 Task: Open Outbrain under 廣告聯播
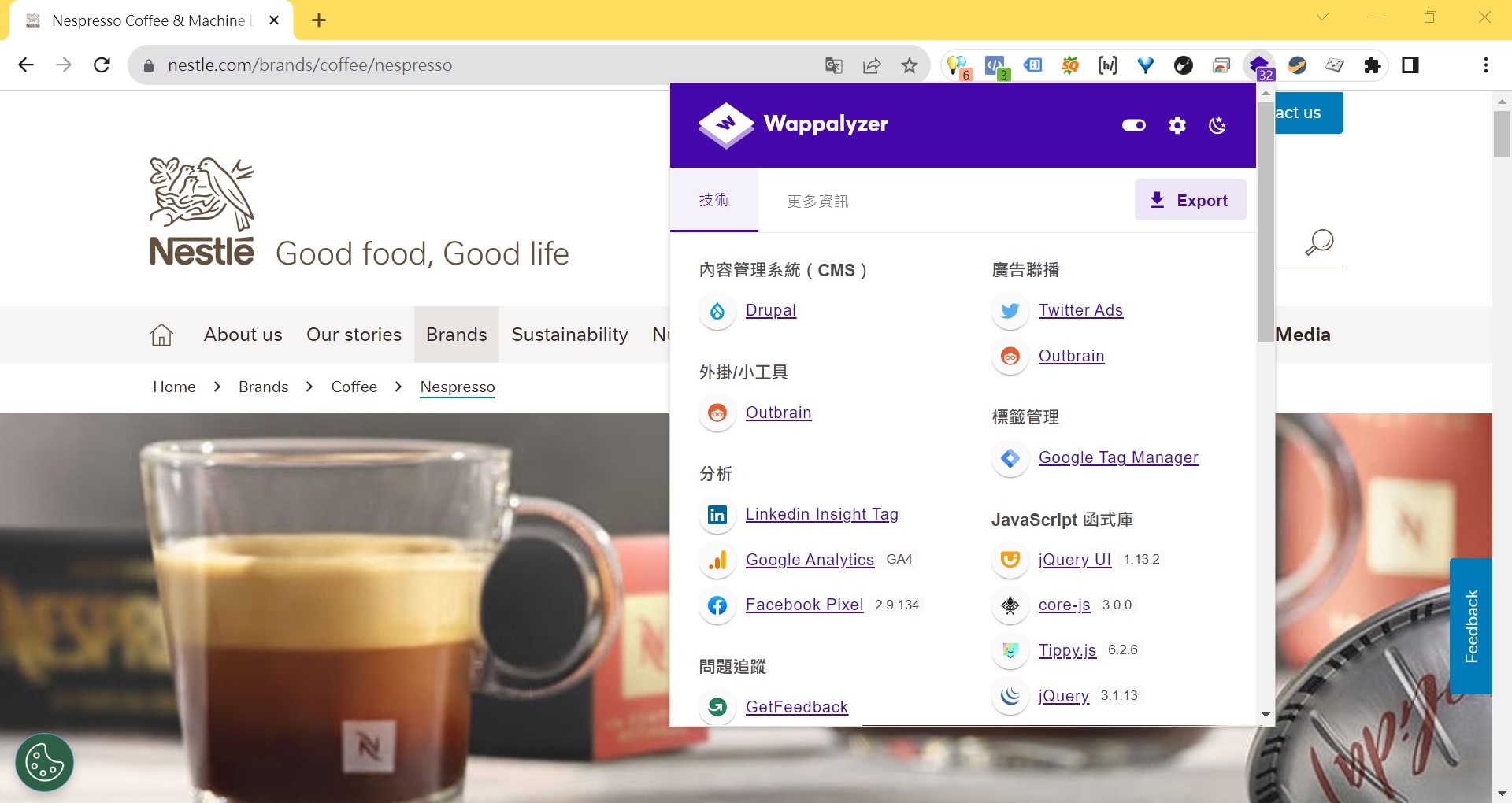1071,356
